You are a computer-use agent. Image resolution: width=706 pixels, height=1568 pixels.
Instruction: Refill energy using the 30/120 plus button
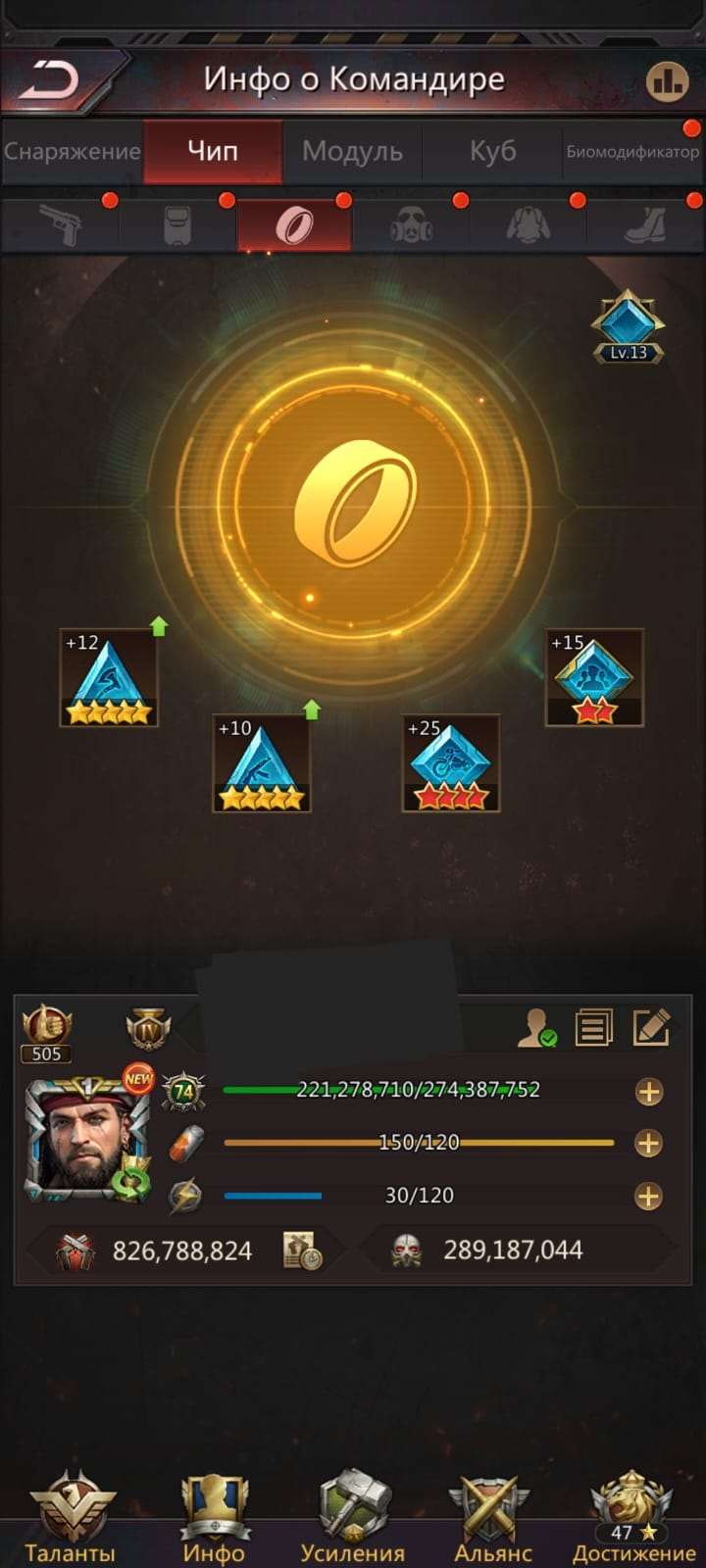coord(648,1196)
